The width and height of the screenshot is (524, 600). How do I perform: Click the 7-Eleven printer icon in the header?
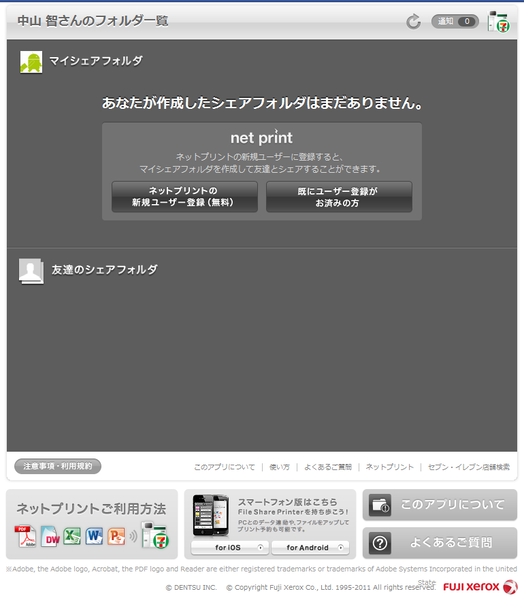pyautogui.click(x=498, y=22)
